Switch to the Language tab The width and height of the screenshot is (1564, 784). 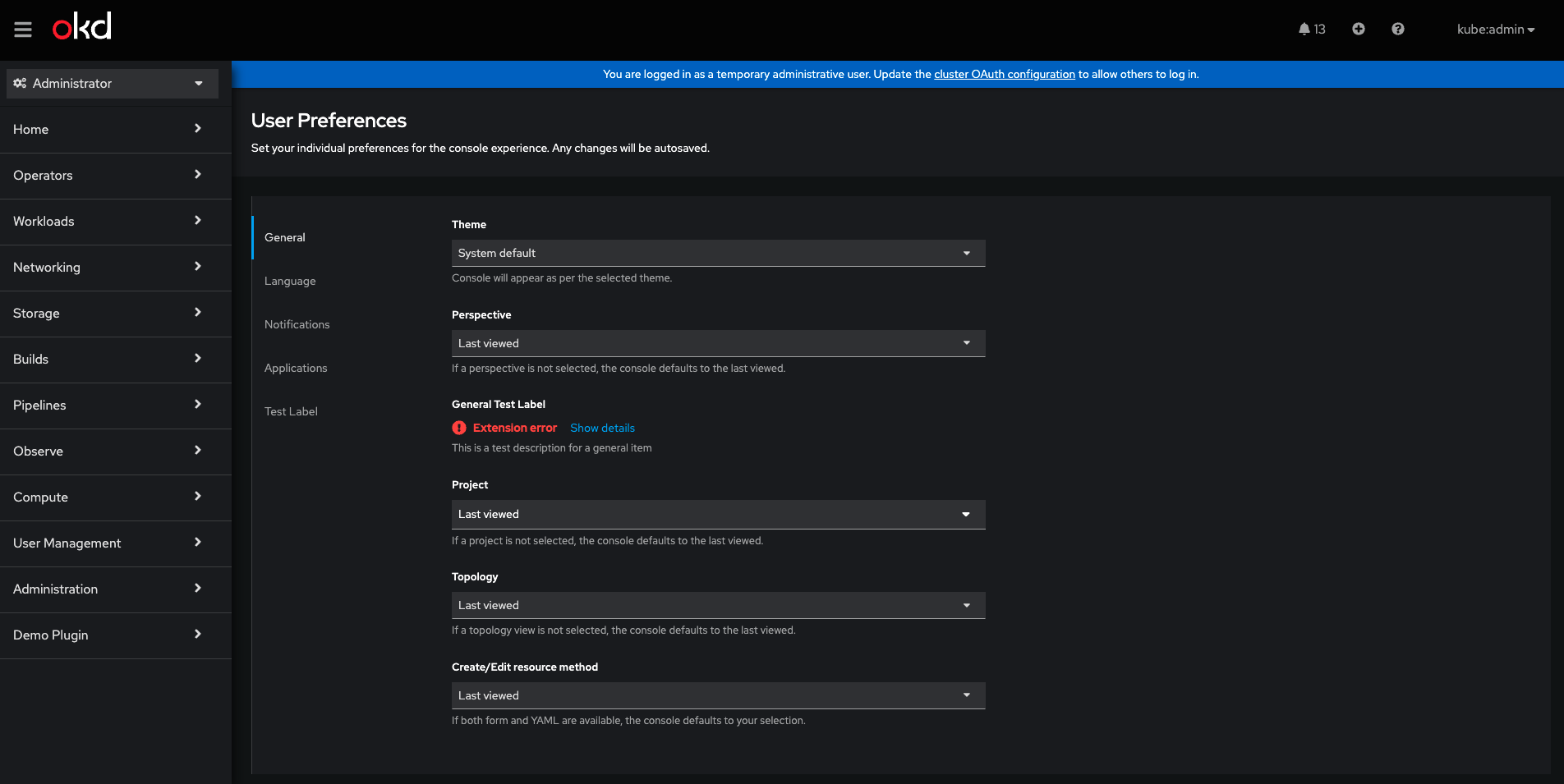click(290, 281)
